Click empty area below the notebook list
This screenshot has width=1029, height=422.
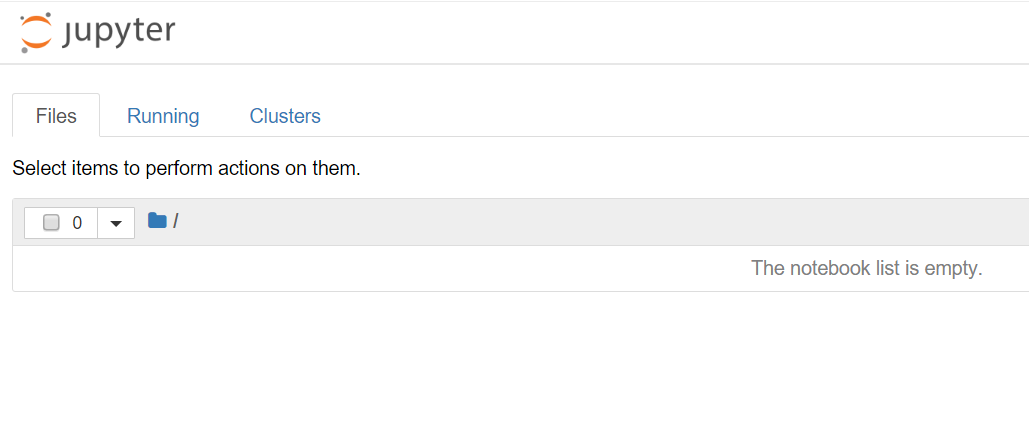point(500,360)
